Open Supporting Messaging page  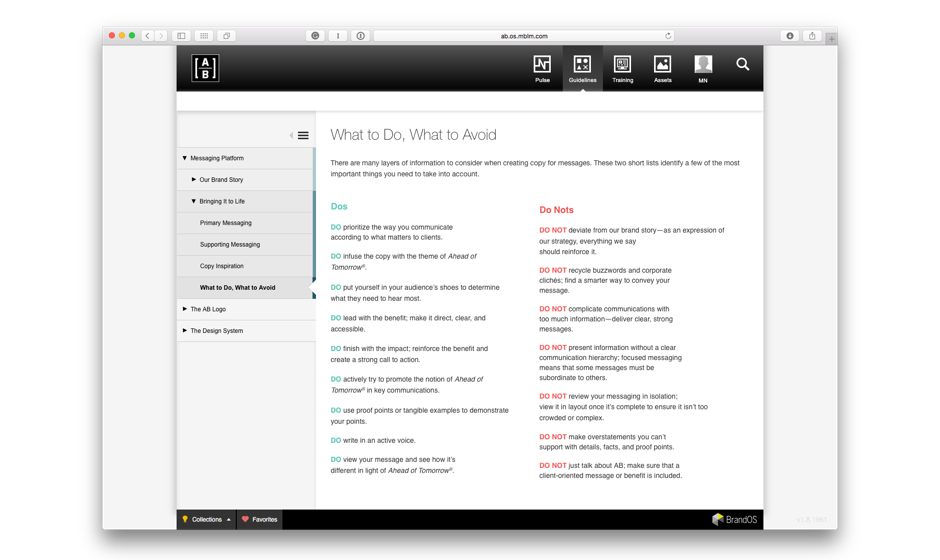tap(230, 244)
